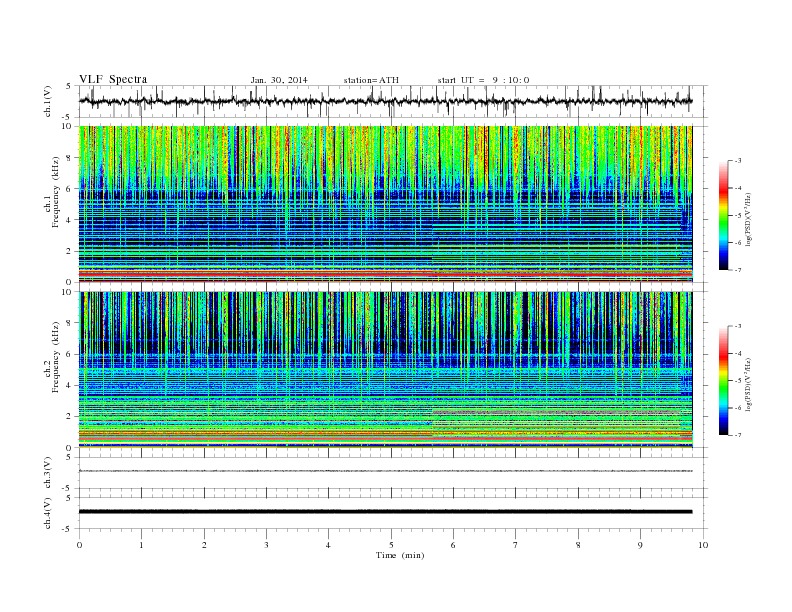Click the ch.1 spectrogram panel
This screenshot has height=612, width=792.
coord(386,204)
